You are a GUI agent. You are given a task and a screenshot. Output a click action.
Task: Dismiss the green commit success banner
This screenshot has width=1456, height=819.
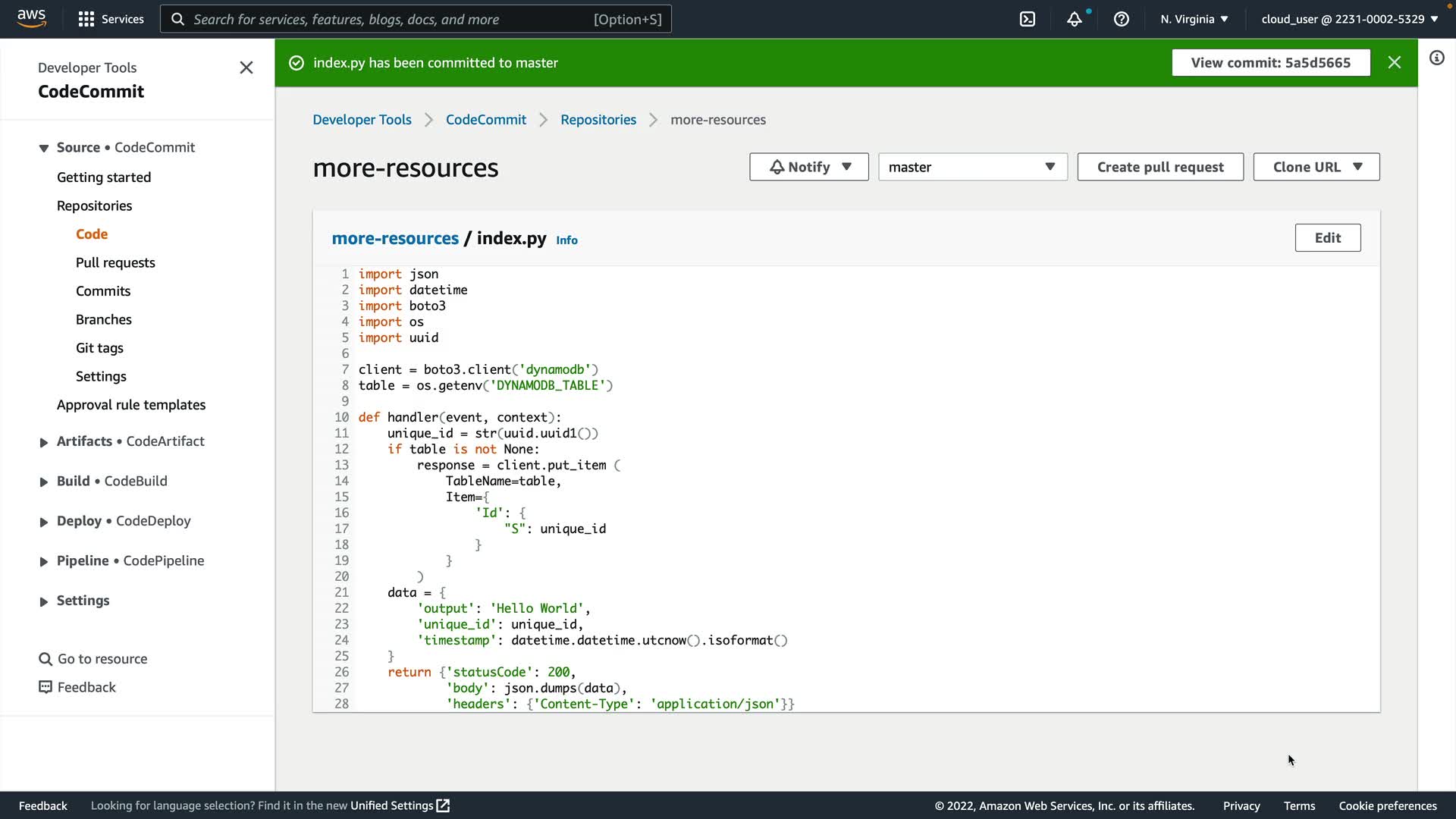point(1395,62)
